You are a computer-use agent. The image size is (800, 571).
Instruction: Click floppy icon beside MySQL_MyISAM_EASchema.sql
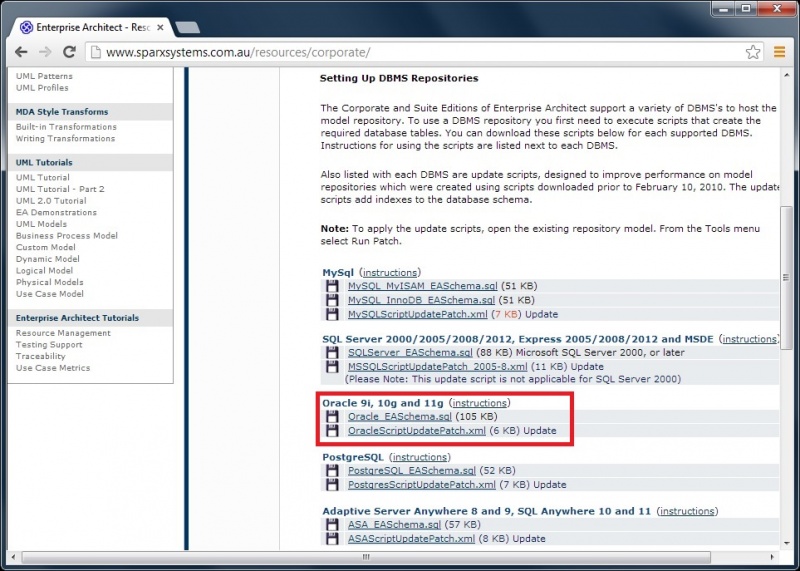[x=332, y=286]
